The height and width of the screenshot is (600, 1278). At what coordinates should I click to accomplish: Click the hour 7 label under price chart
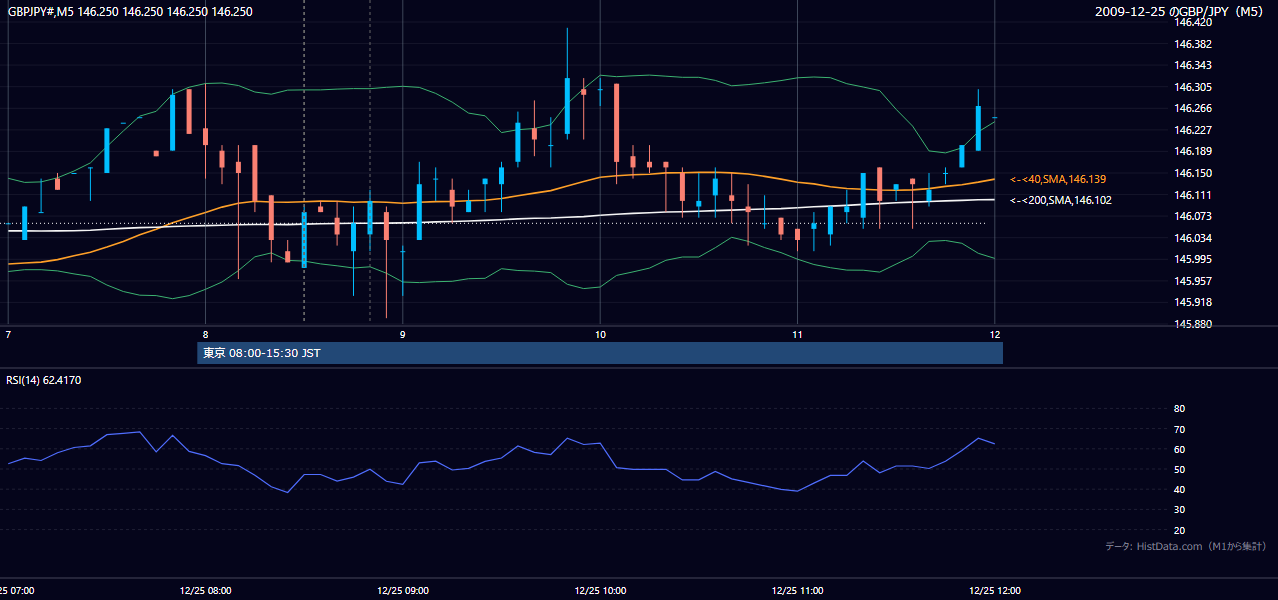point(8,334)
